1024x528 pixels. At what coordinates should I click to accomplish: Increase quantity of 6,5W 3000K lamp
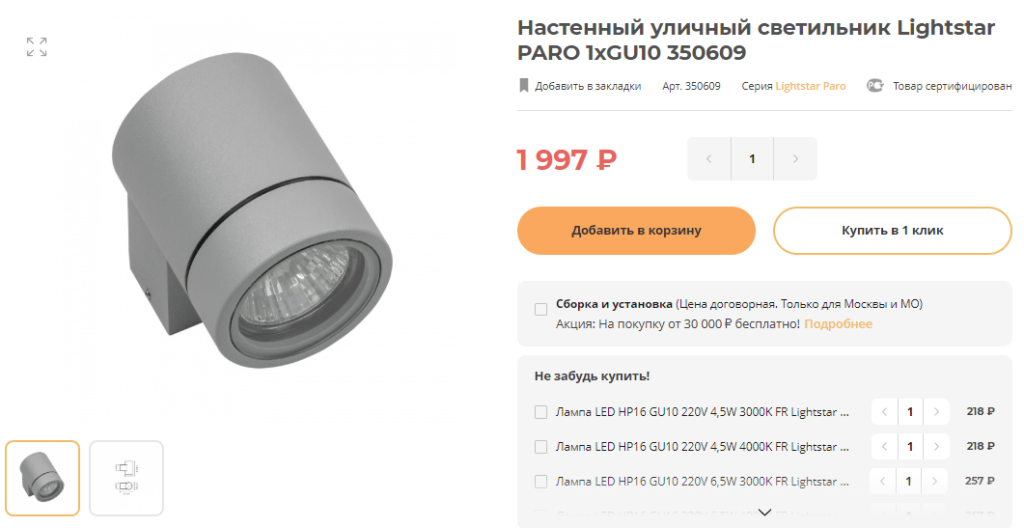(x=935, y=482)
